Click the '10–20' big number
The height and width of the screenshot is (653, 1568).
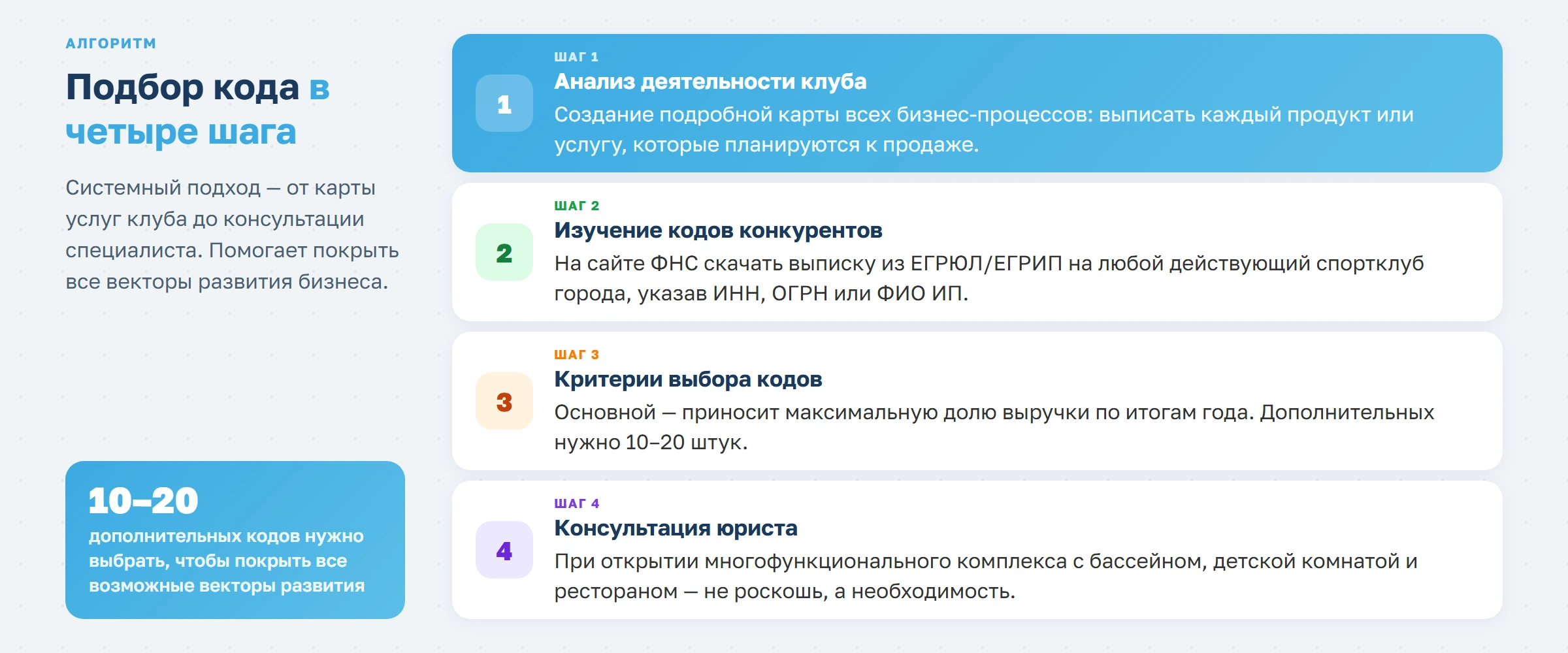(x=143, y=501)
